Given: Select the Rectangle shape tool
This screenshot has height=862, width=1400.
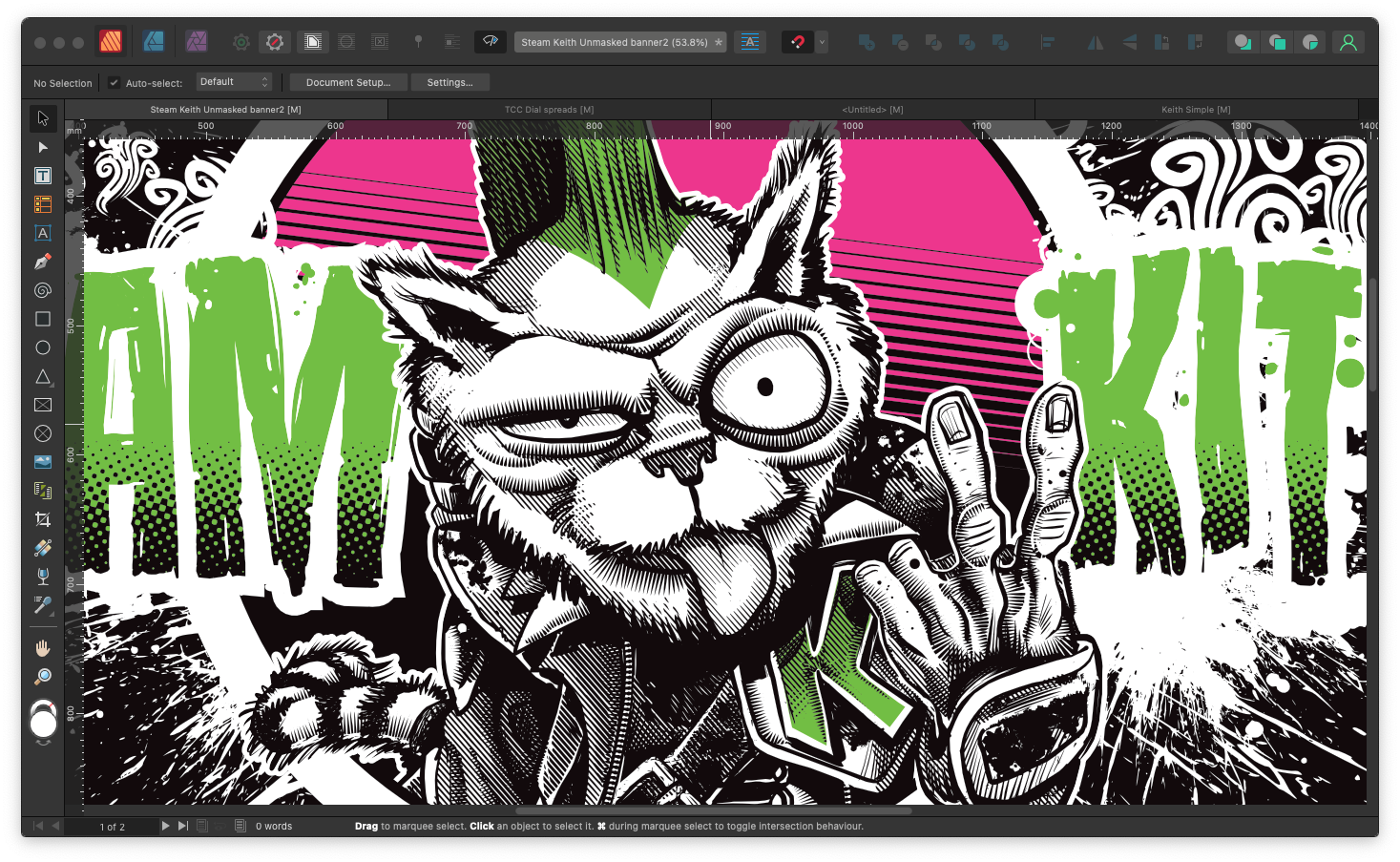Looking at the screenshot, I should (43, 319).
